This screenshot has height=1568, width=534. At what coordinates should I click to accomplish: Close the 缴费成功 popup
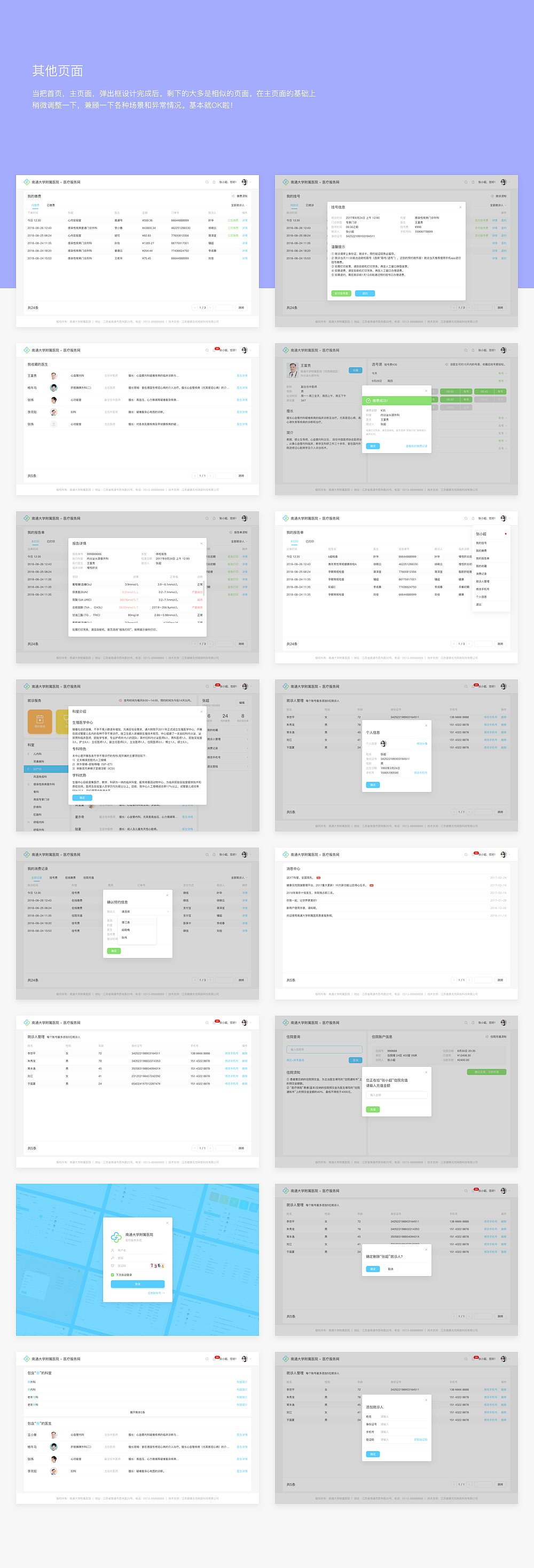coord(426,390)
